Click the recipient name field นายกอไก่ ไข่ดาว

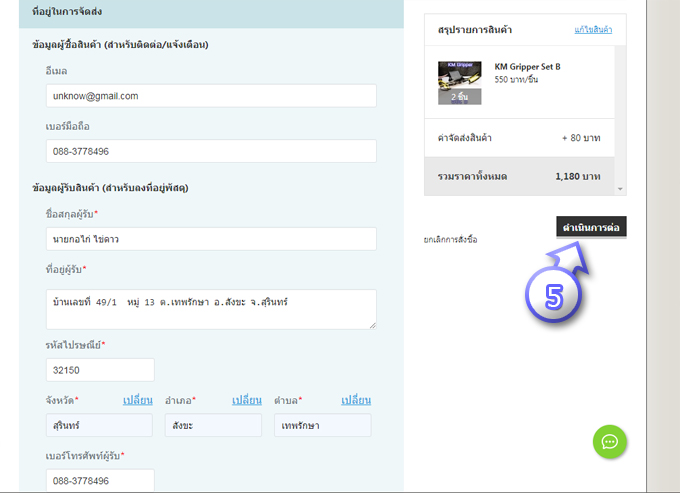tap(211, 239)
